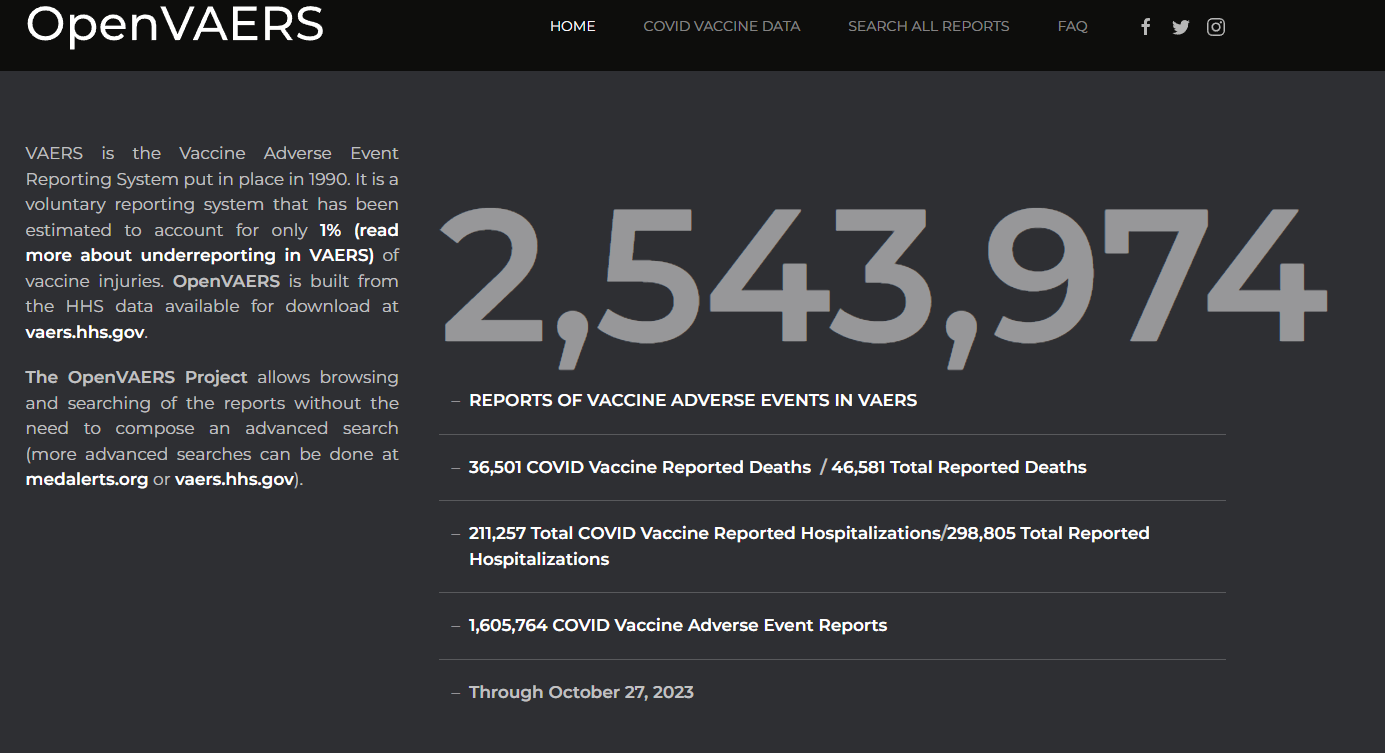Open the Twitter social icon

tap(1181, 27)
